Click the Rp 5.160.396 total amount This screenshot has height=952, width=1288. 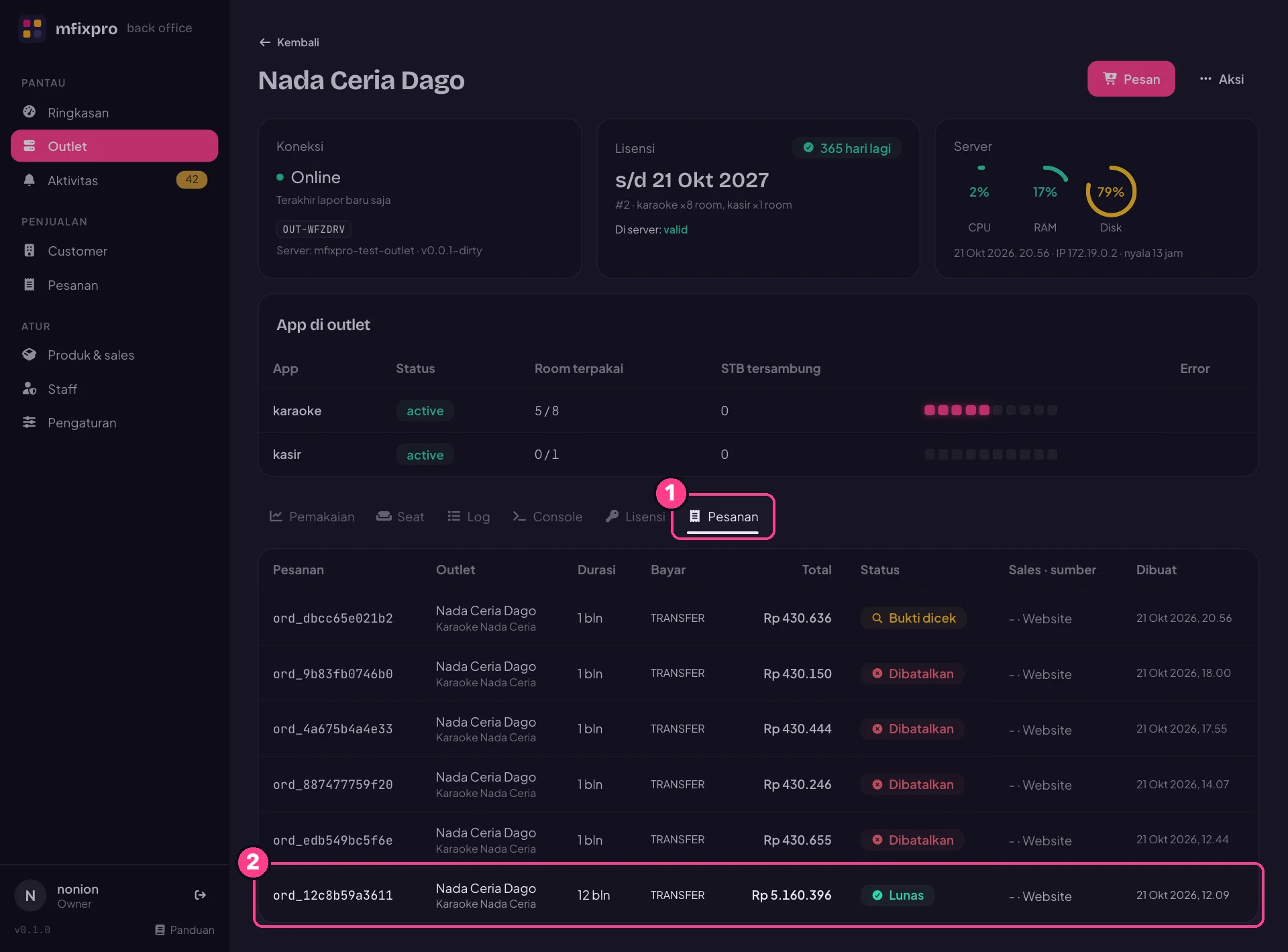click(791, 895)
